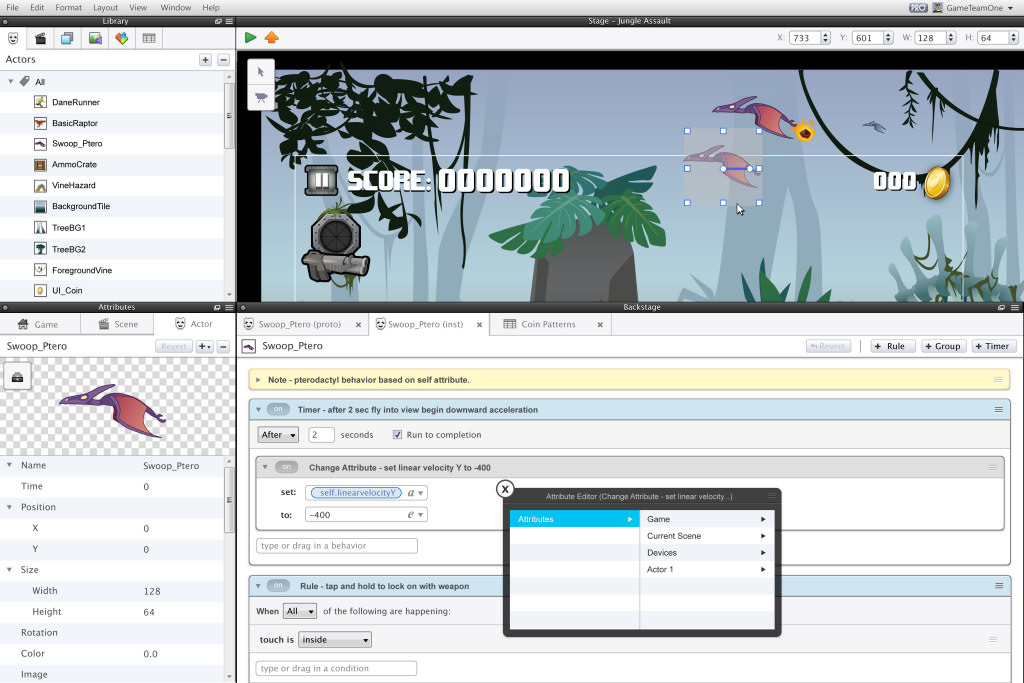Image resolution: width=1024 pixels, height=683 pixels.
Task: Toggle the Timer behavior on switch
Action: point(279,409)
